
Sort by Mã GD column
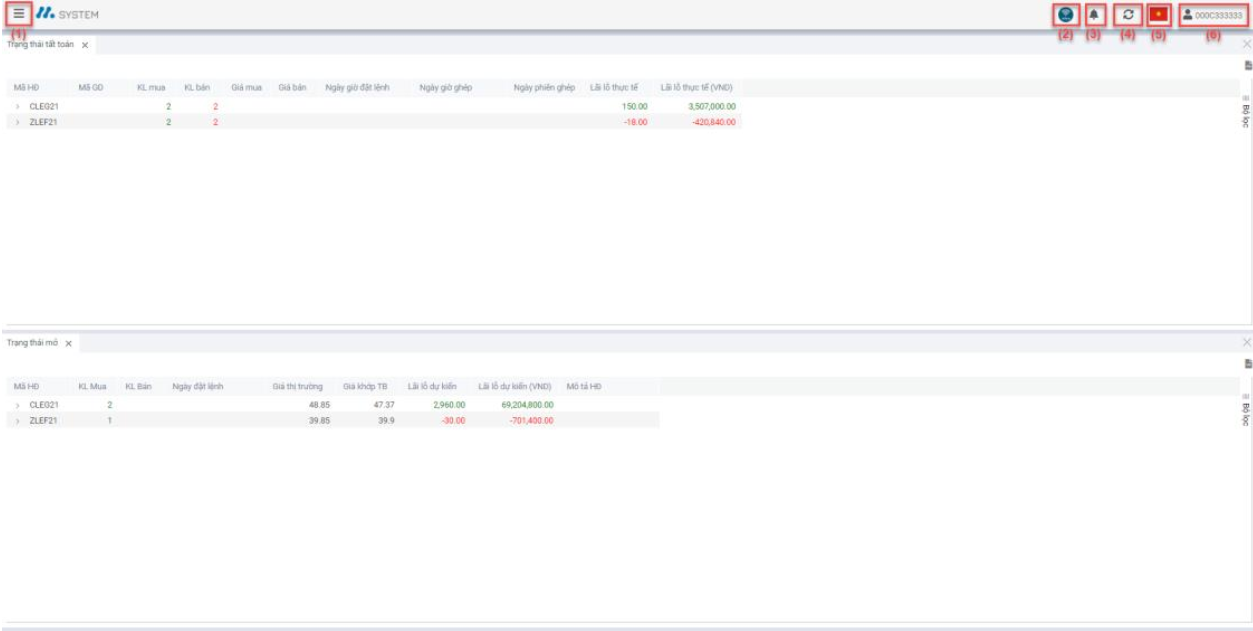click(x=91, y=87)
